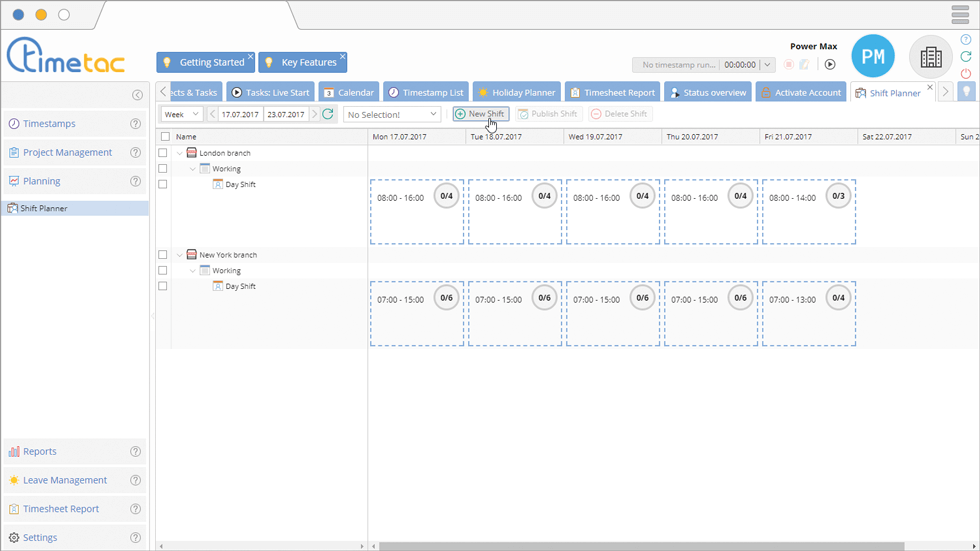This screenshot has width=980, height=551.
Task: Open the hamburger menu icon
Action: click(x=959, y=15)
